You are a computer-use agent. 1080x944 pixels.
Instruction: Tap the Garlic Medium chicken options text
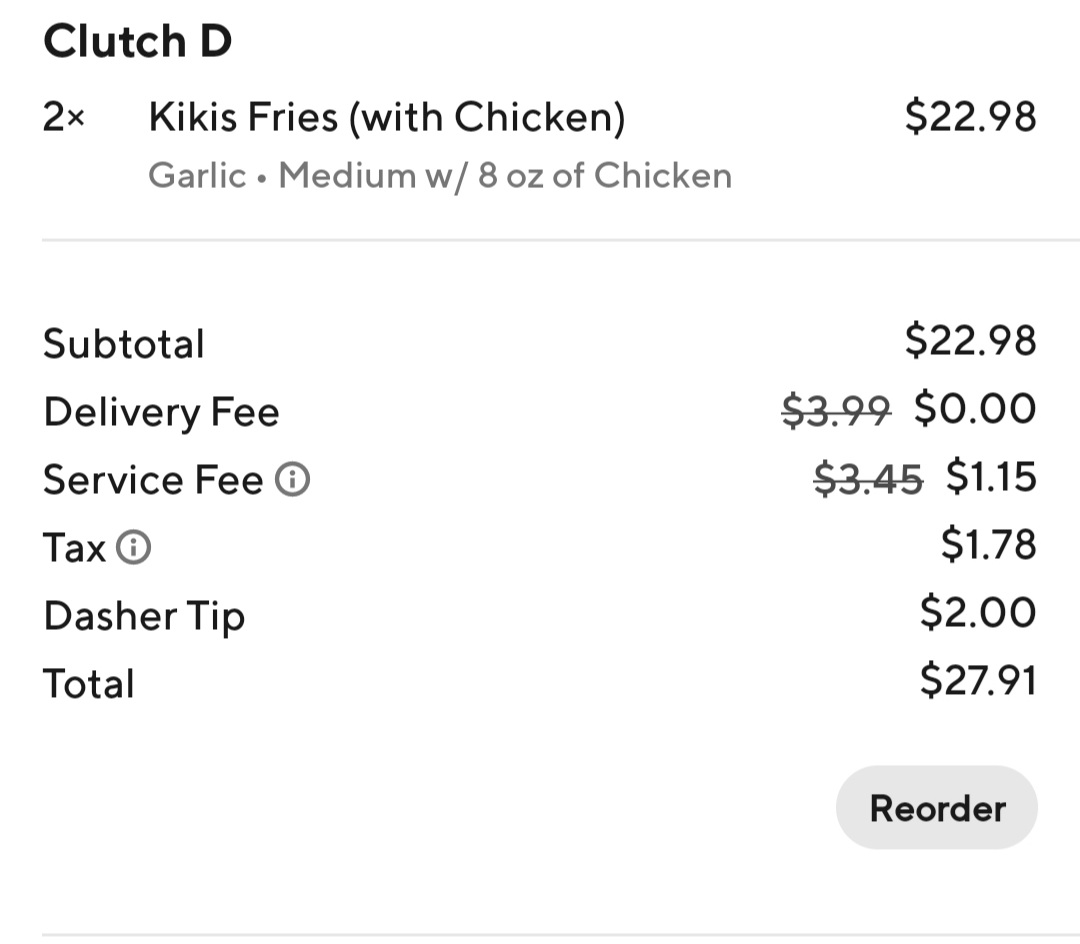(x=439, y=176)
